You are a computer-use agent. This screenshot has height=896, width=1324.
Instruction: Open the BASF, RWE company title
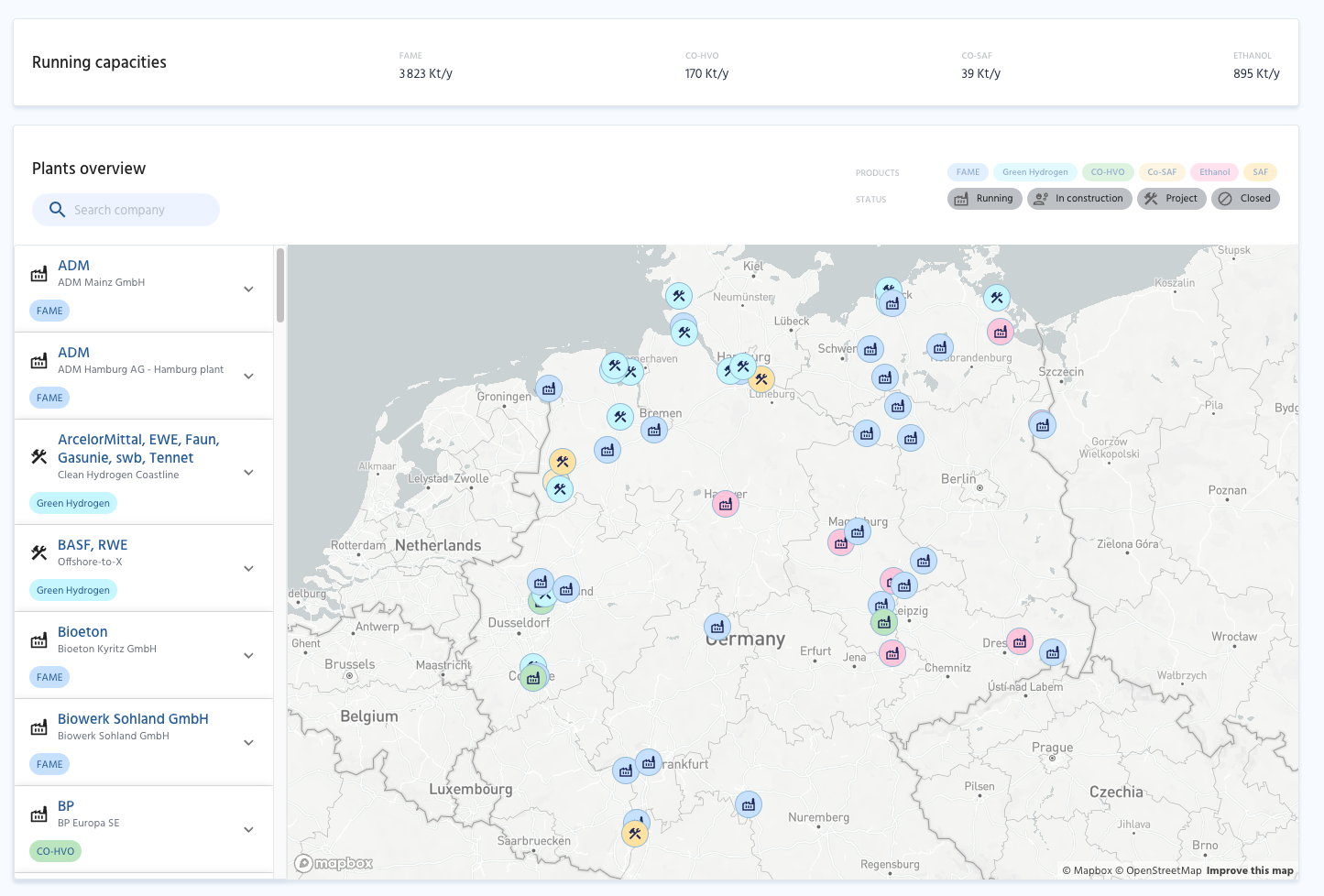tap(93, 545)
